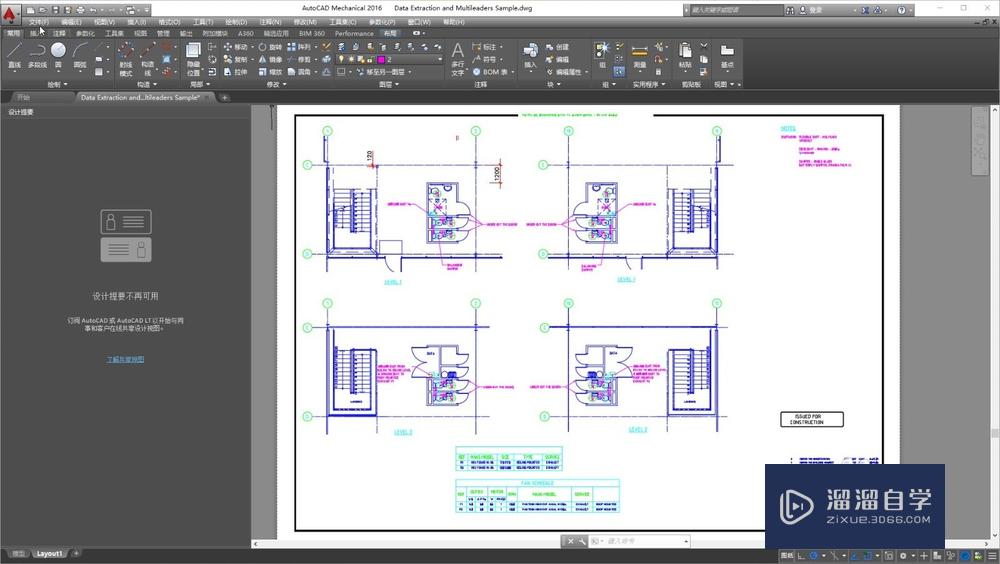Click the Create block (创建) button
The image size is (1000, 564).
tap(557, 47)
